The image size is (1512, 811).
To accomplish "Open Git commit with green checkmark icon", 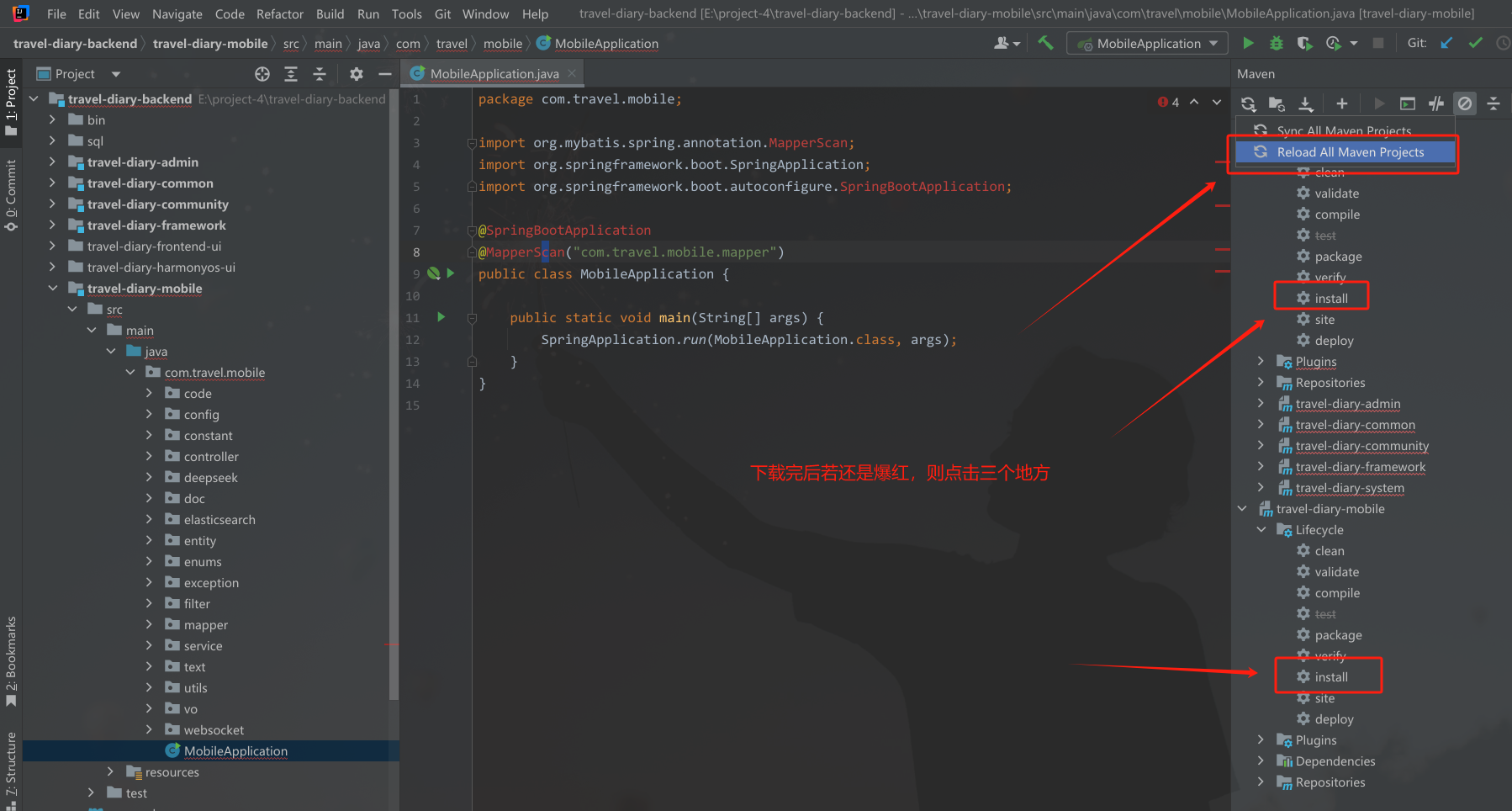I will 1475,43.
